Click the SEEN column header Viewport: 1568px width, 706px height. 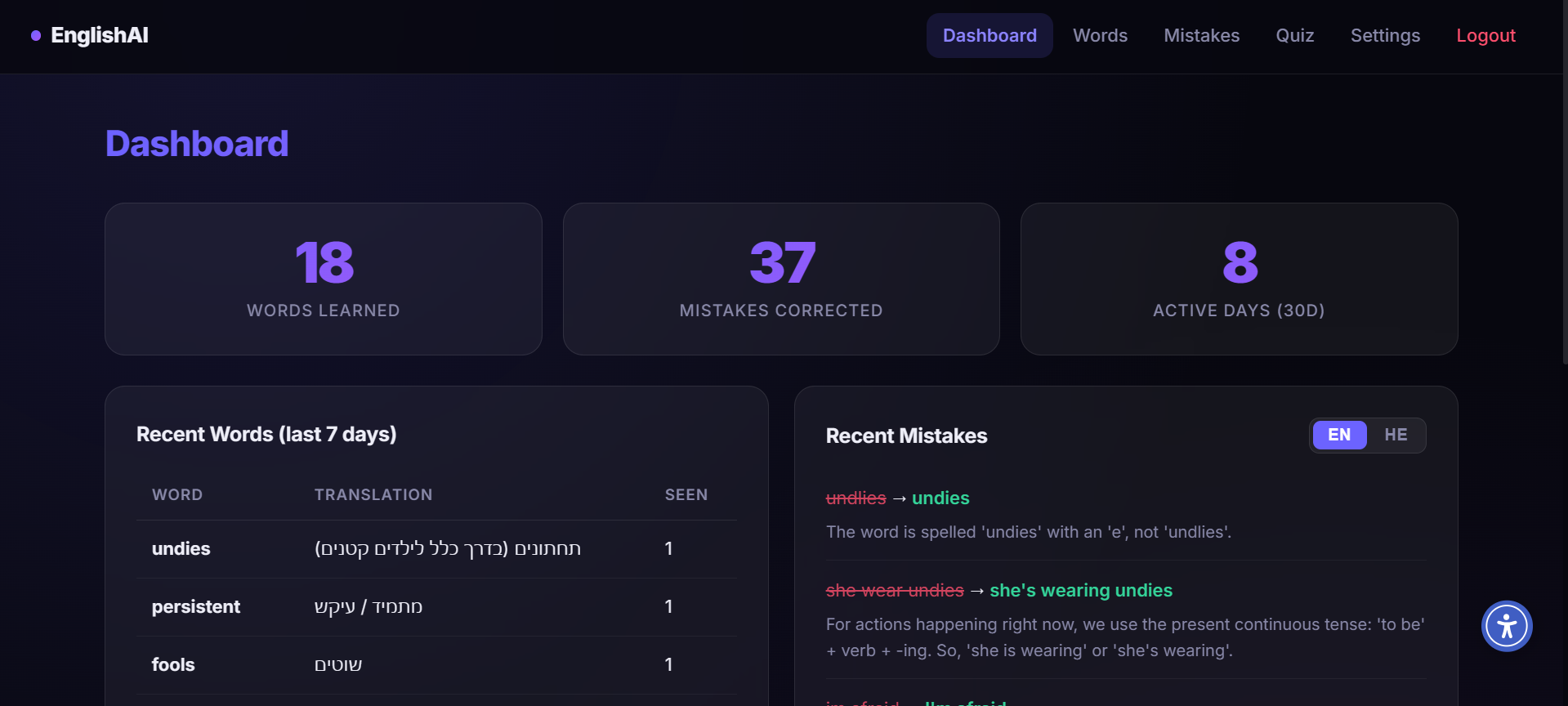point(686,495)
